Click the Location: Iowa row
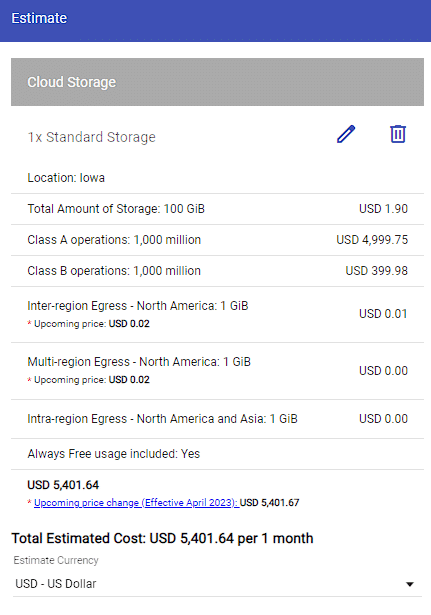Screen dimensions: 431x615 pos(217,178)
